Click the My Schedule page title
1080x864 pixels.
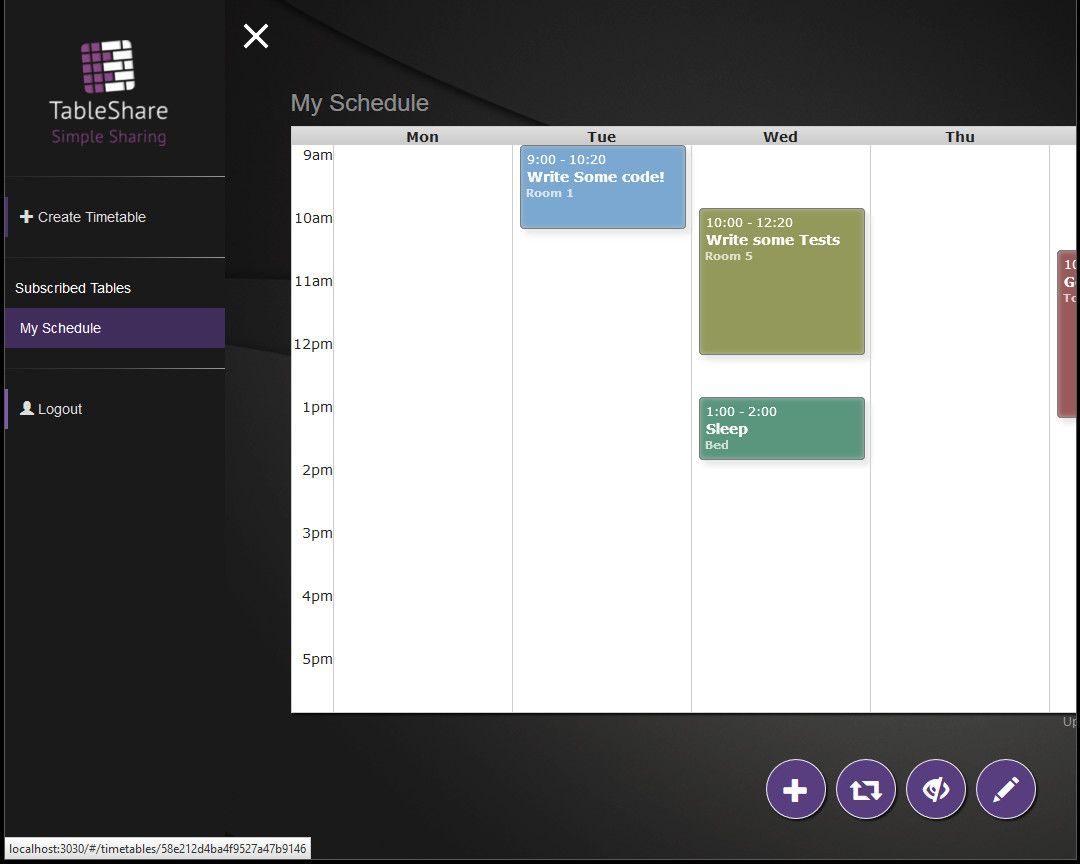[360, 103]
